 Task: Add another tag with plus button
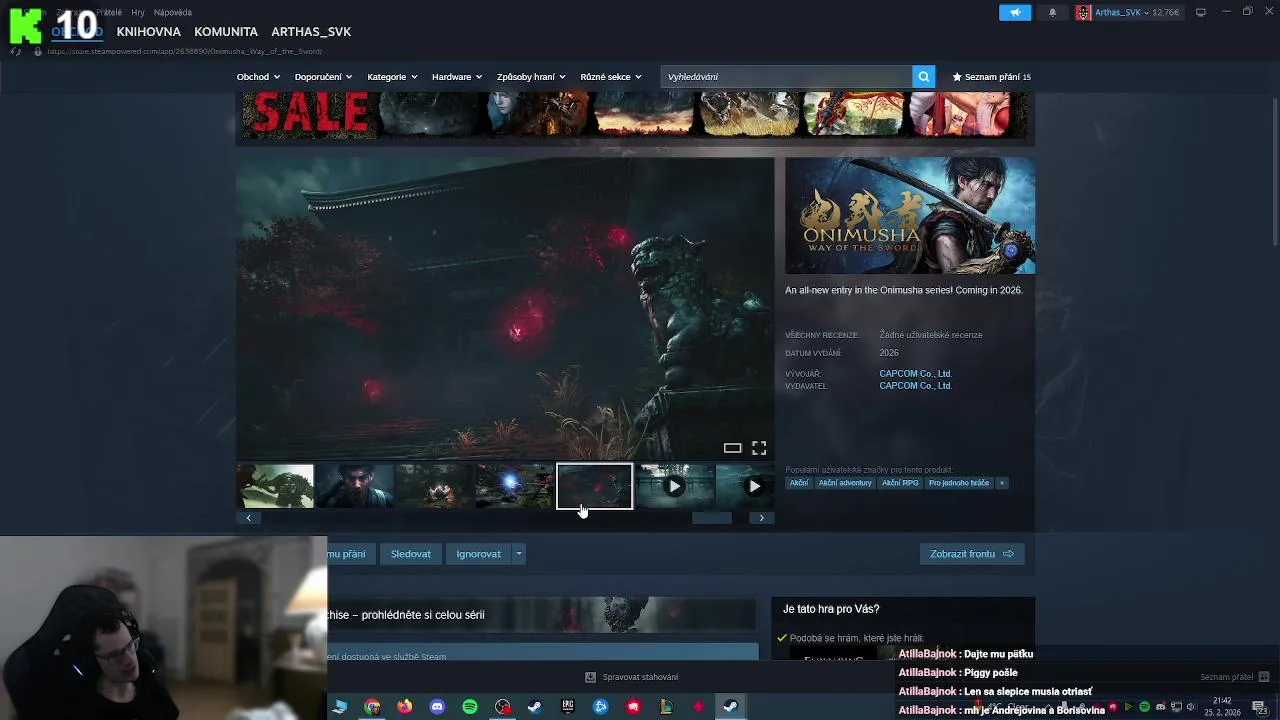tap(1001, 483)
